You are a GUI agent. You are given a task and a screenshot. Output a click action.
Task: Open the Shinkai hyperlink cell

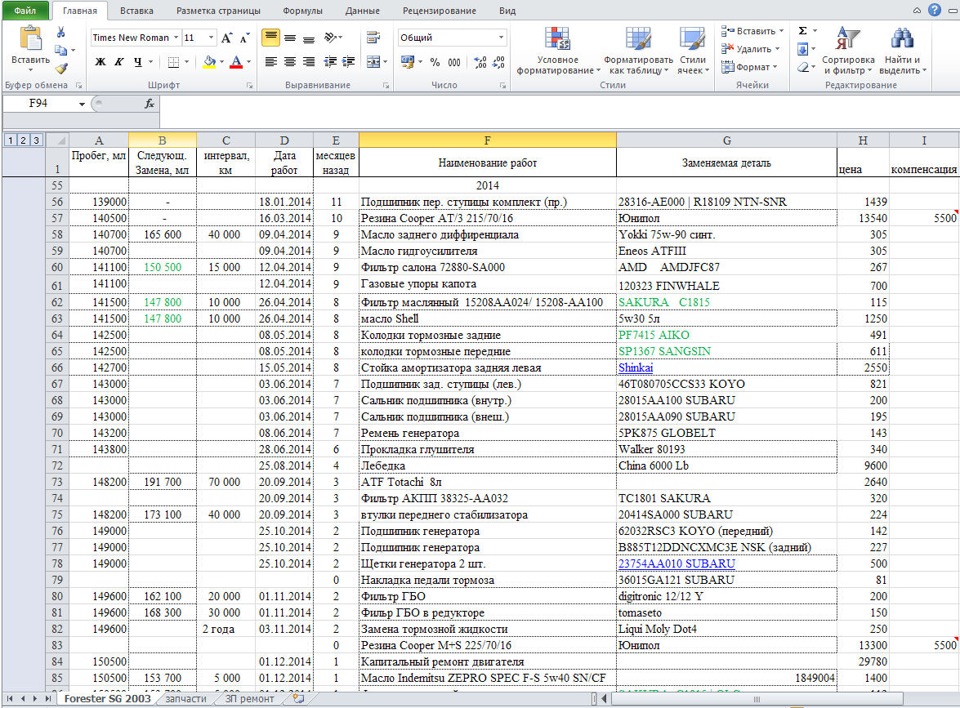pyautogui.click(x=635, y=367)
